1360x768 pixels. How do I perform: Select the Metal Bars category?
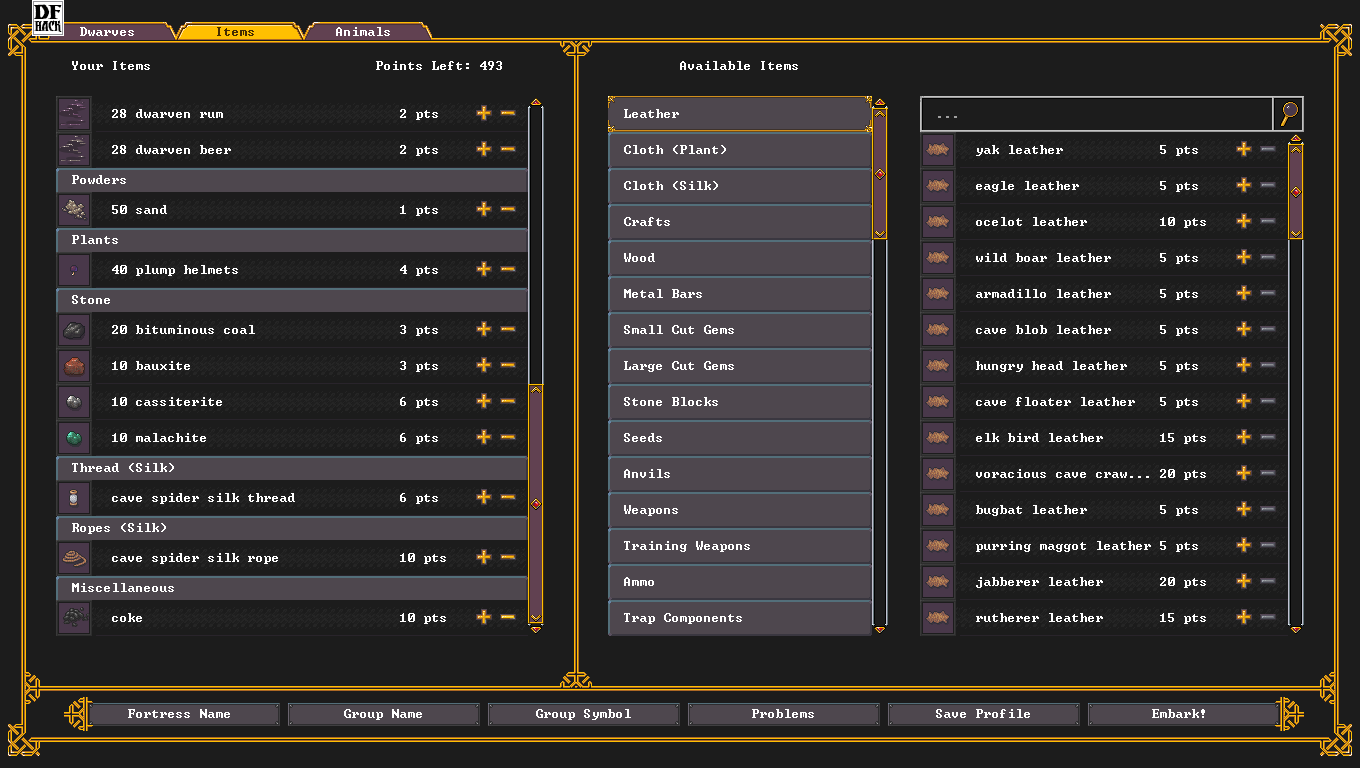coord(740,294)
